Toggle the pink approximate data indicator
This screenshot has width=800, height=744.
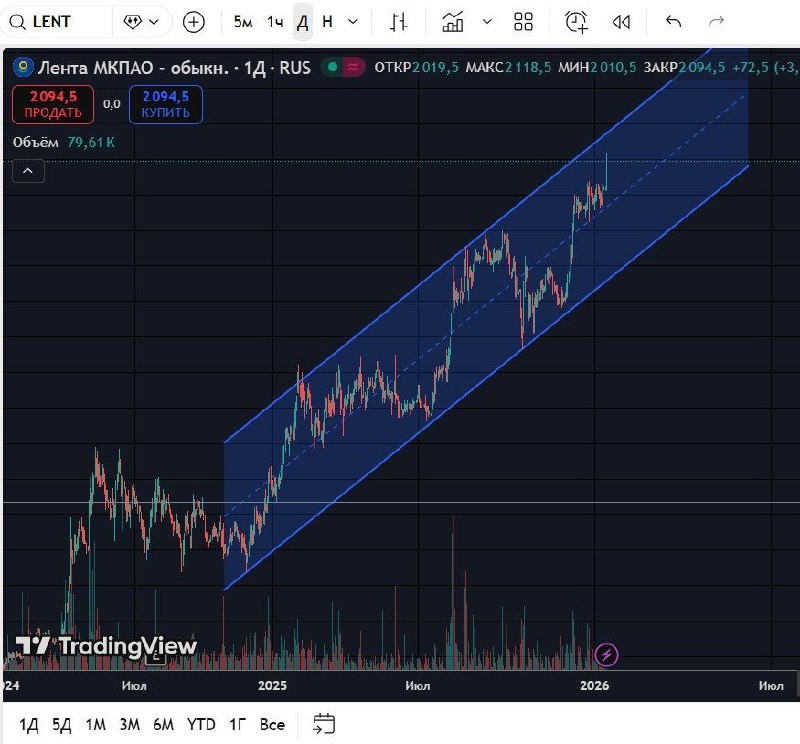pos(352,67)
